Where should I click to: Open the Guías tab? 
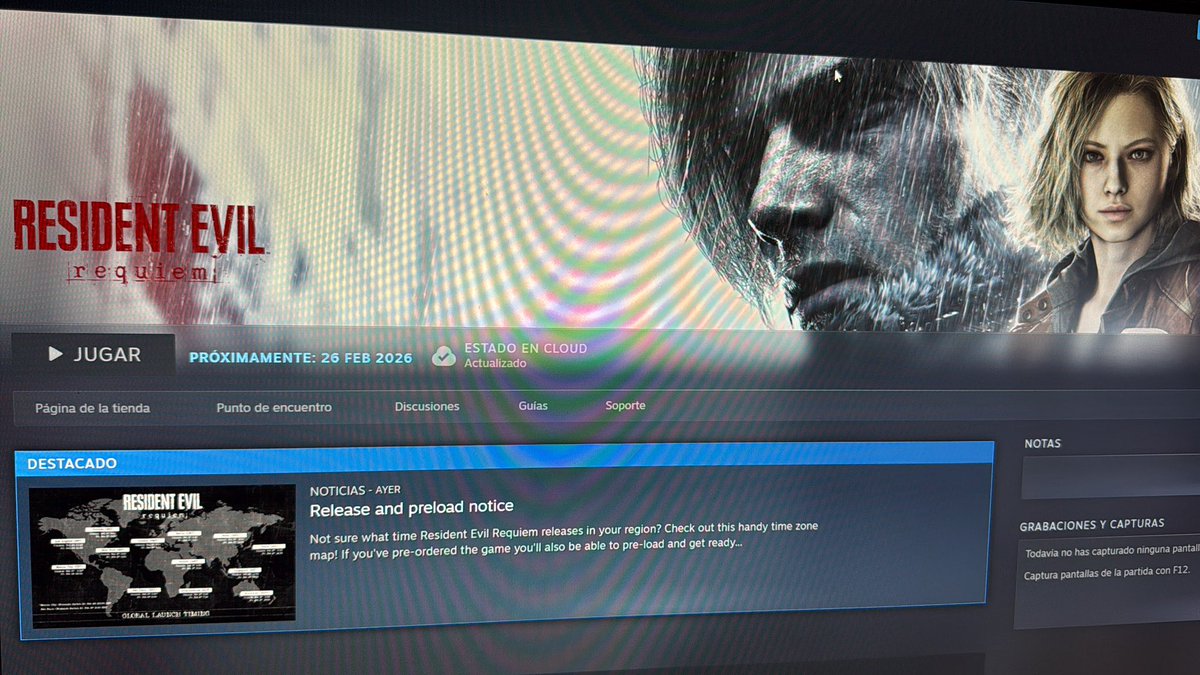click(x=533, y=406)
